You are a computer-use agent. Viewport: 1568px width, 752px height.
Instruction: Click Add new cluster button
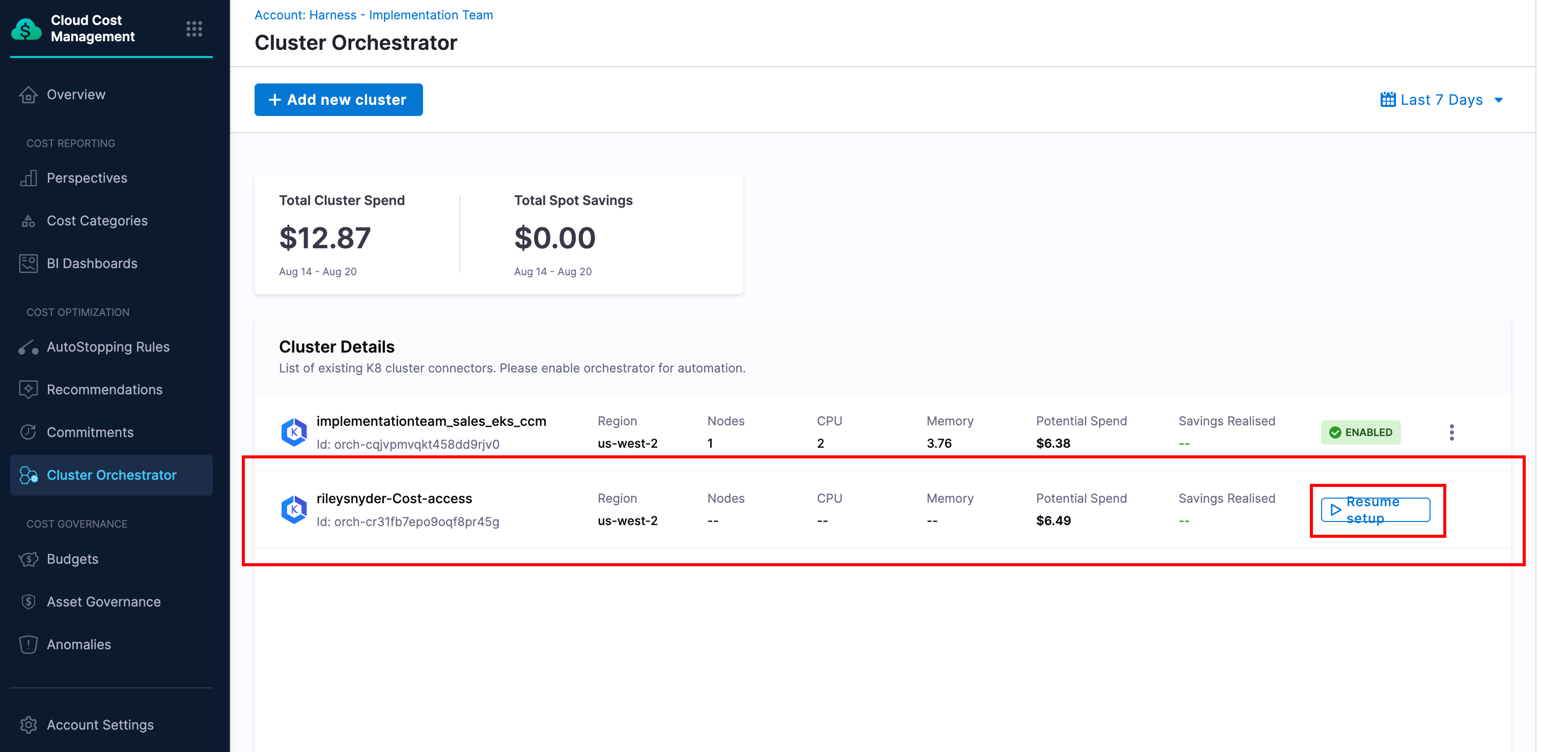tap(339, 100)
